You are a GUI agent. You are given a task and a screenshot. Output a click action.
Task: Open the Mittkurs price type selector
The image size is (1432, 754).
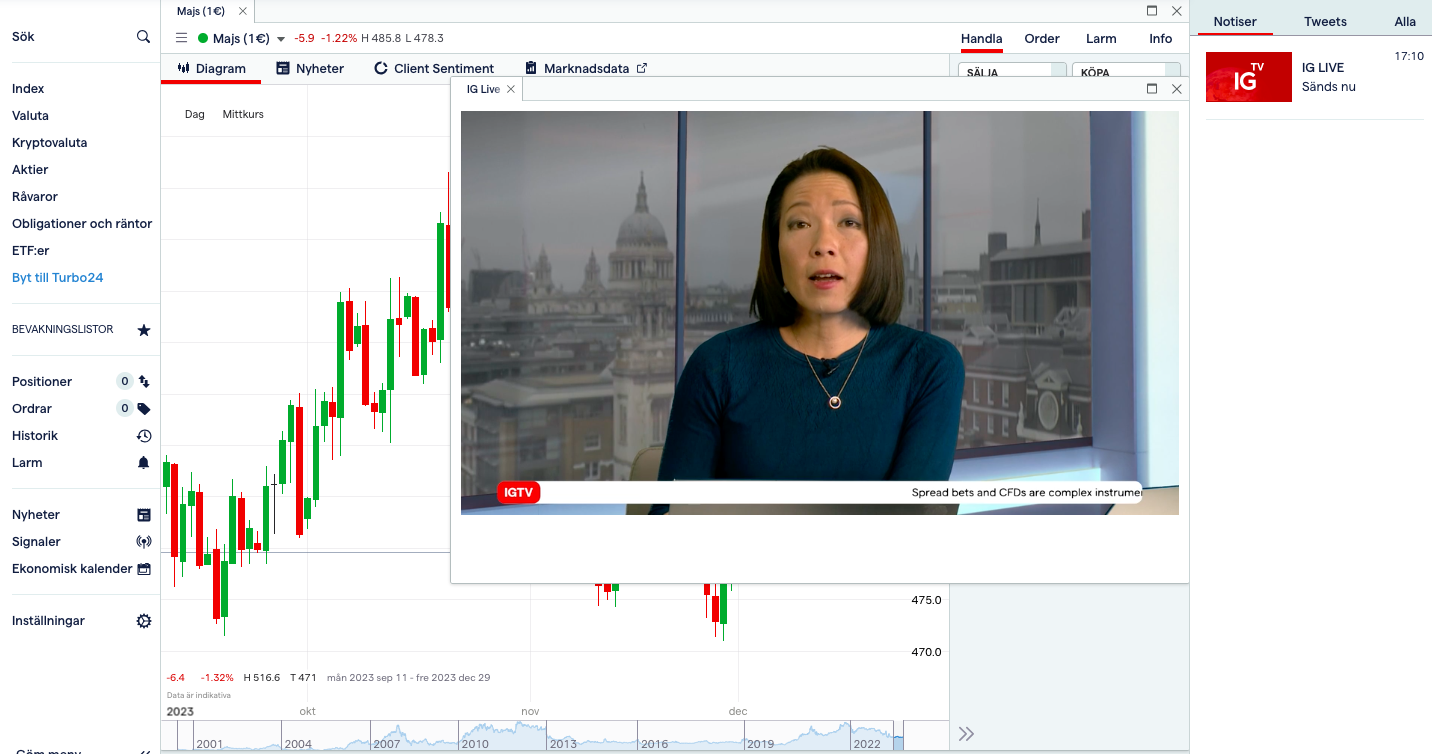pyautogui.click(x=243, y=115)
